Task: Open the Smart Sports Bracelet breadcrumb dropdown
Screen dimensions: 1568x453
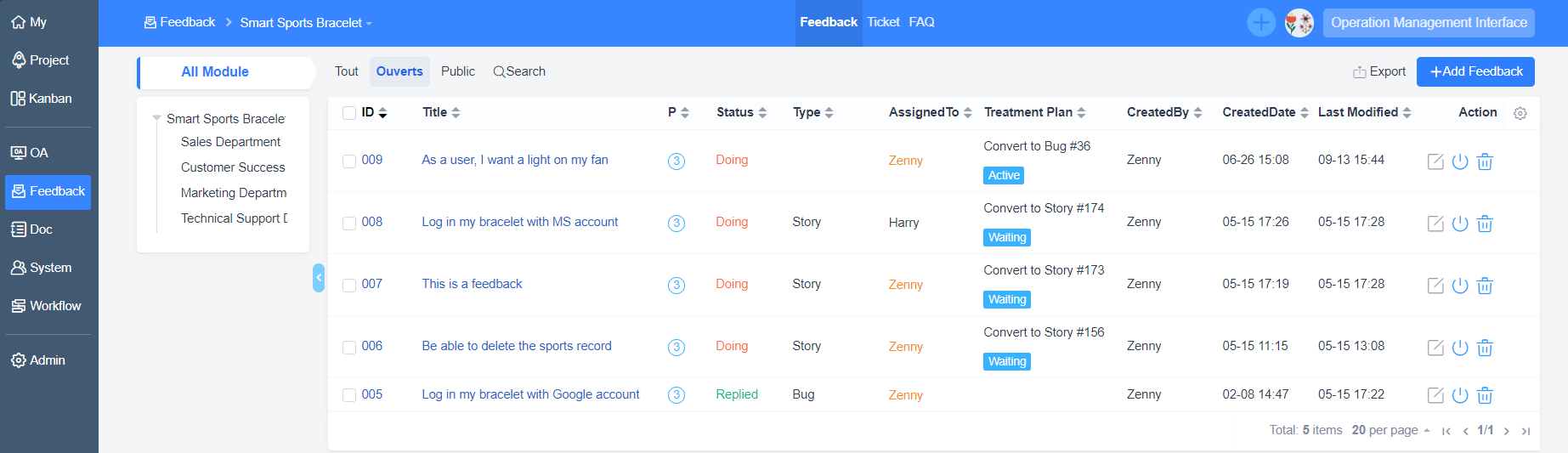Action: point(306,23)
